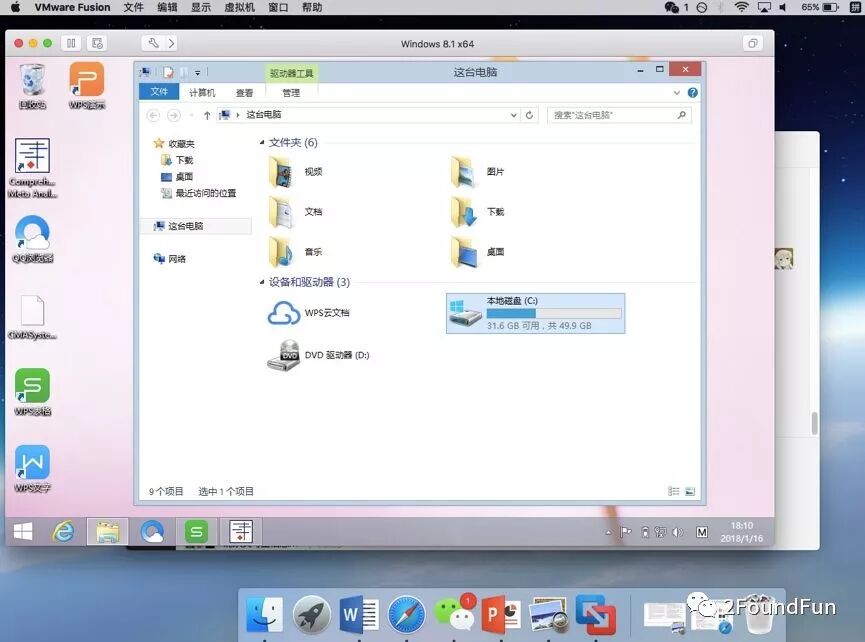Open Safari in macOS Dock
The image size is (865, 642).
pyautogui.click(x=407, y=614)
